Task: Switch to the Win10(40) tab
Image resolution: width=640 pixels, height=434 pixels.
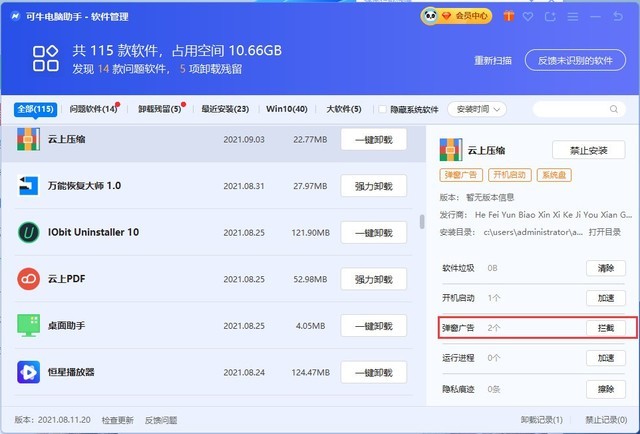Action: pos(287,109)
